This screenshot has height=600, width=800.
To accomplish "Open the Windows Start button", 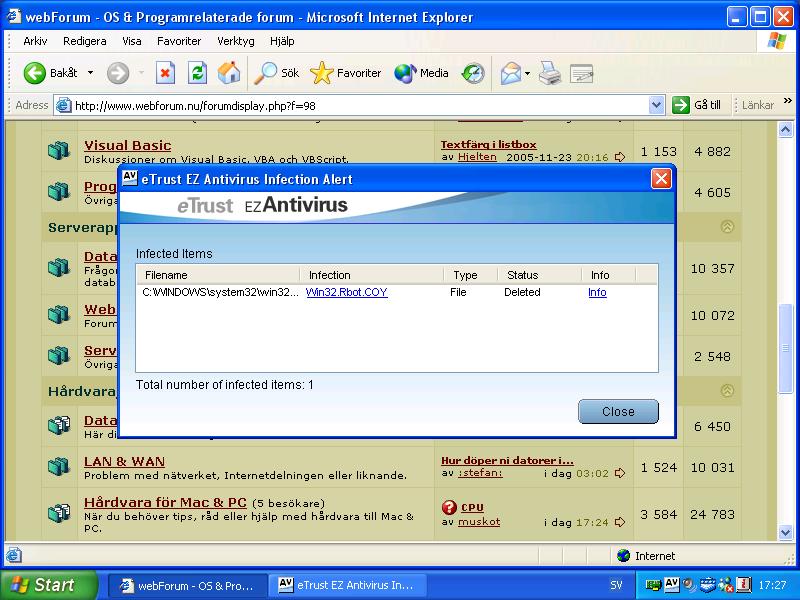I will pos(48,585).
